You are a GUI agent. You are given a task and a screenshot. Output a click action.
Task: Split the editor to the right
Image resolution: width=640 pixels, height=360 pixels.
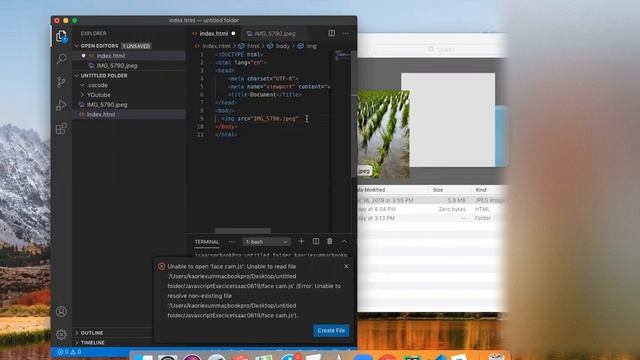(x=332, y=33)
